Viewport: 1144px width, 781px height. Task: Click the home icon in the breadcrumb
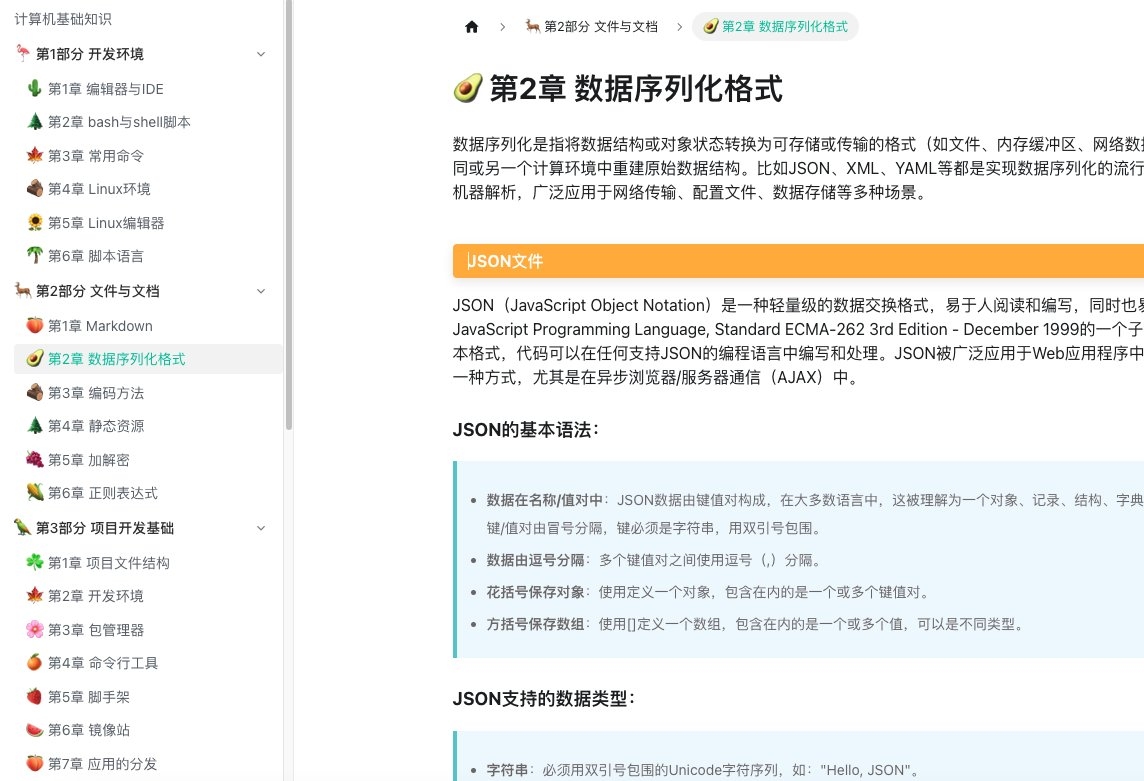tap(471, 27)
